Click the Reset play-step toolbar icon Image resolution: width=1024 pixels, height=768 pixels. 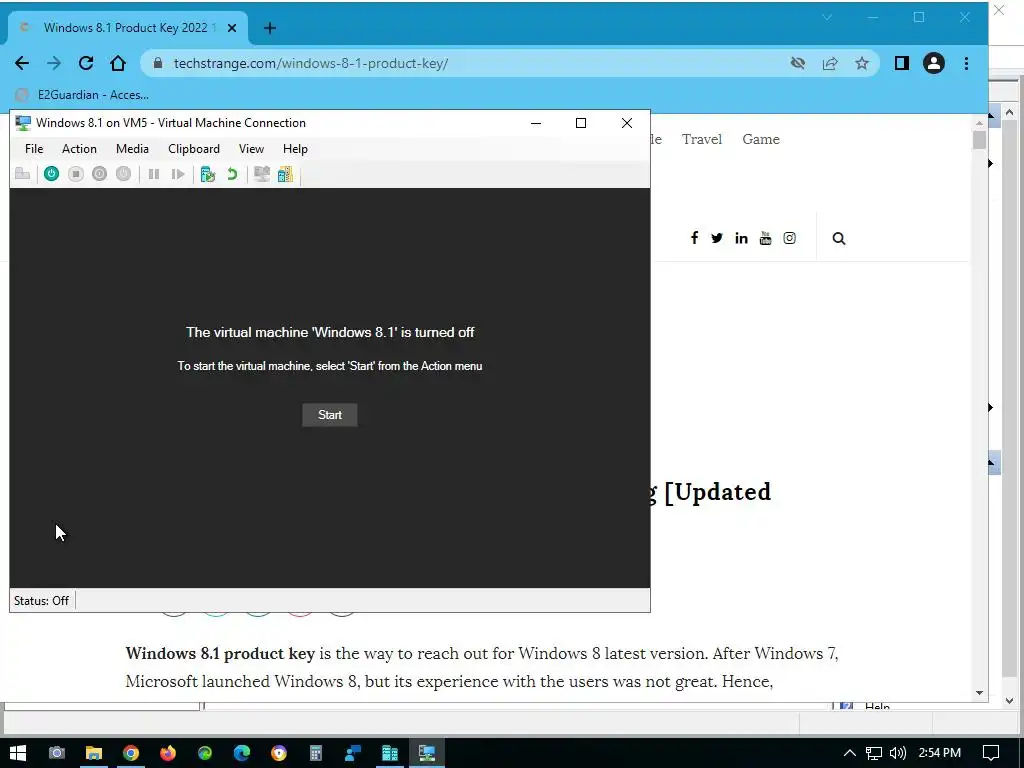[178, 174]
